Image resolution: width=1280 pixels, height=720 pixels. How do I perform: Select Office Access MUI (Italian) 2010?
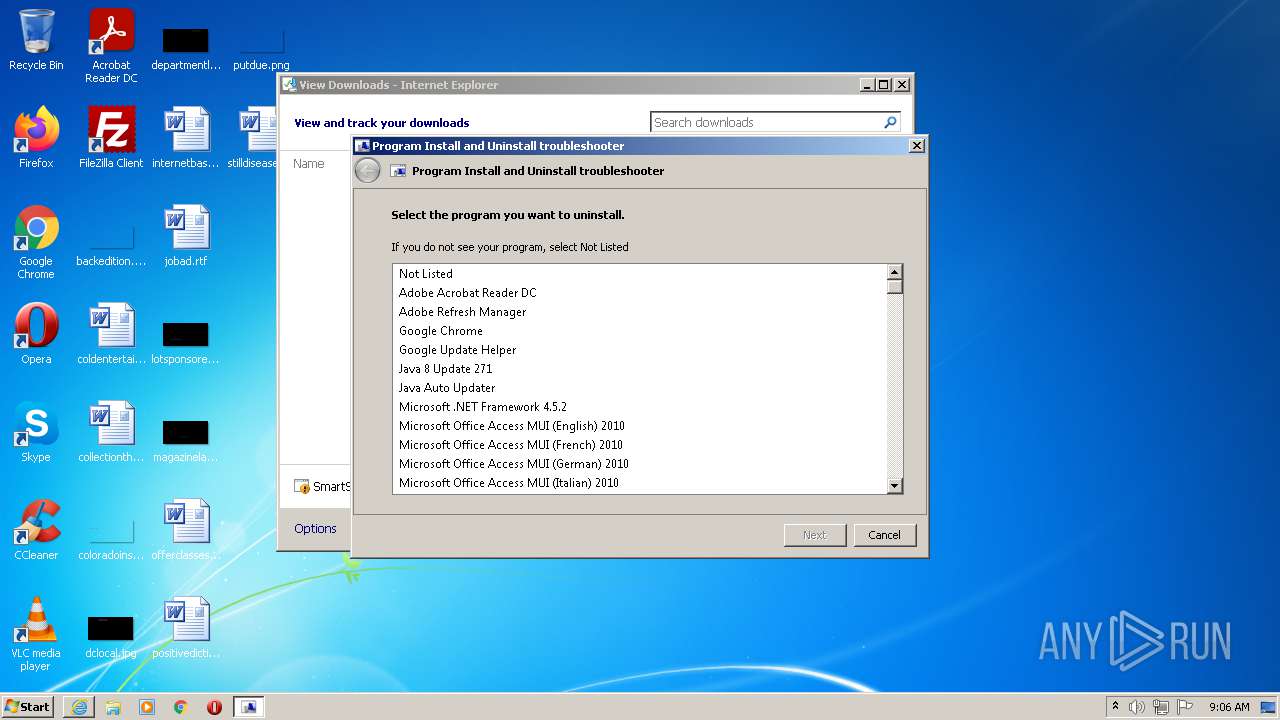640,483
